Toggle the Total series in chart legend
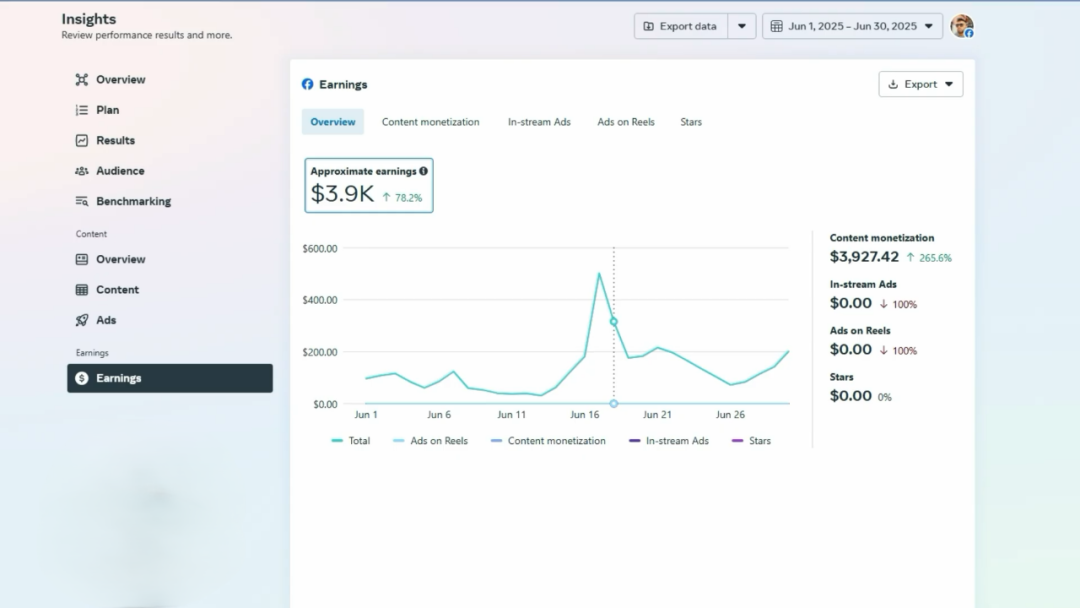Viewport: 1080px width, 608px height. click(350, 441)
